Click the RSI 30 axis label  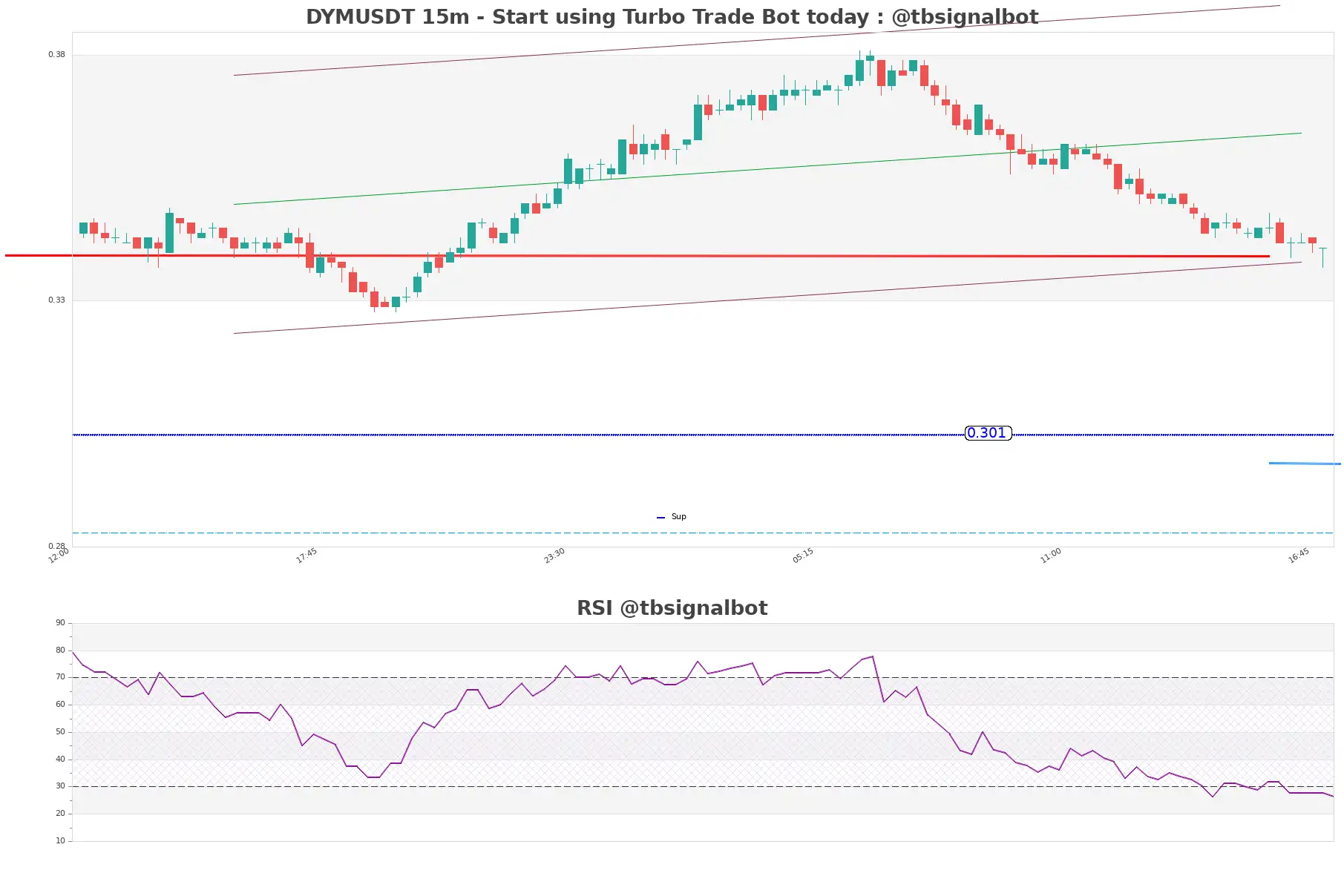point(60,786)
